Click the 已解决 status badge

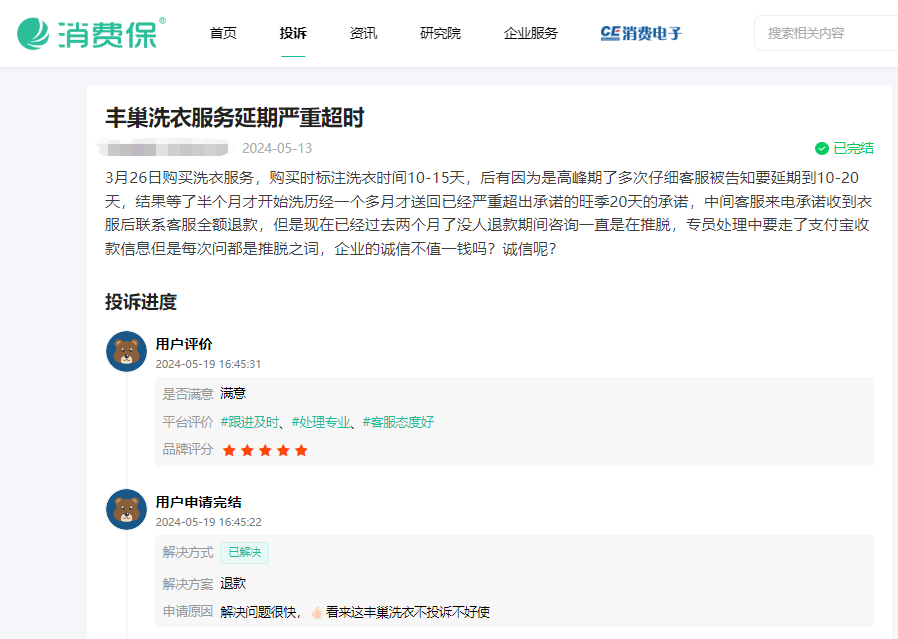pos(245,553)
